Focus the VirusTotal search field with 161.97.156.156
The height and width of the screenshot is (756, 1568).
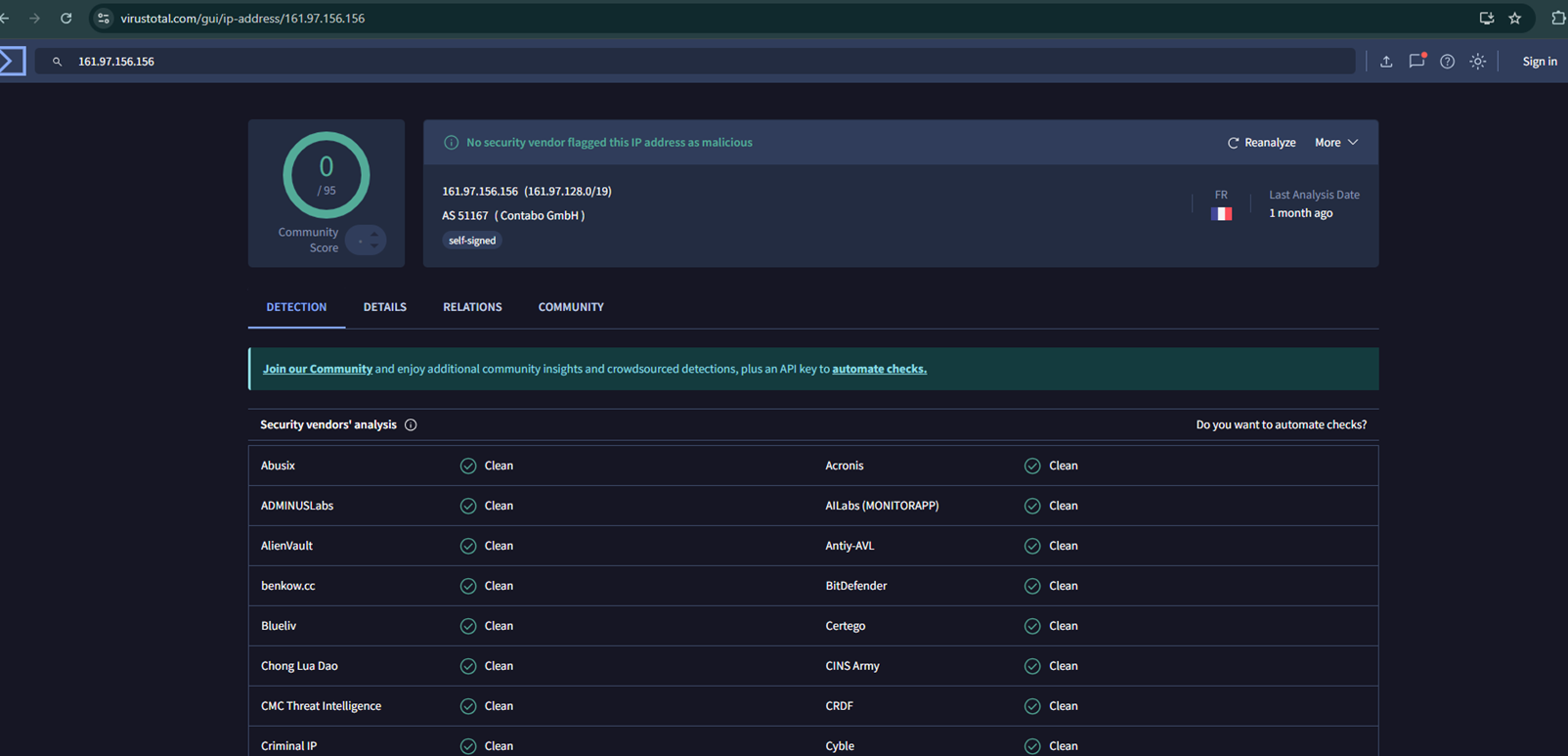click(695, 62)
